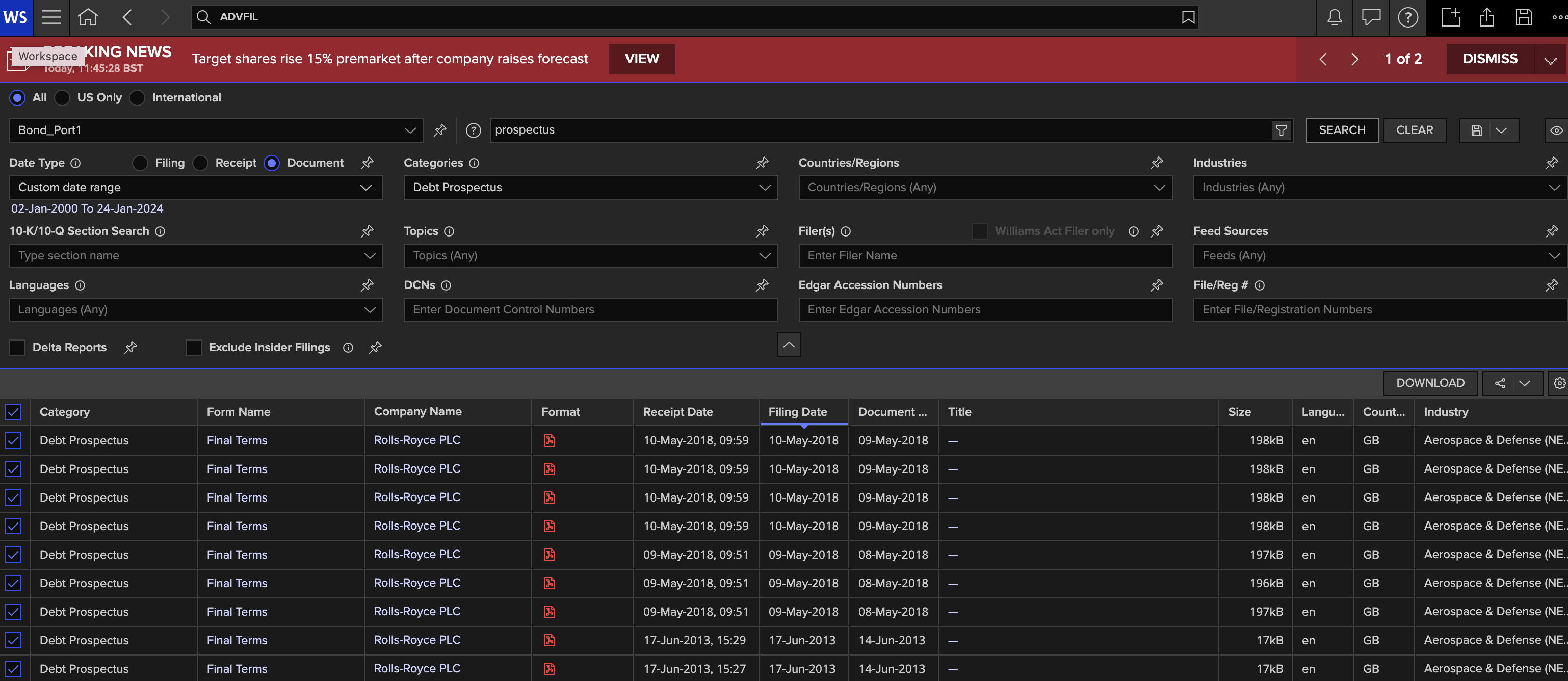Open the Feeds (Any) dropdown
The width and height of the screenshot is (1568, 681).
(1380, 255)
